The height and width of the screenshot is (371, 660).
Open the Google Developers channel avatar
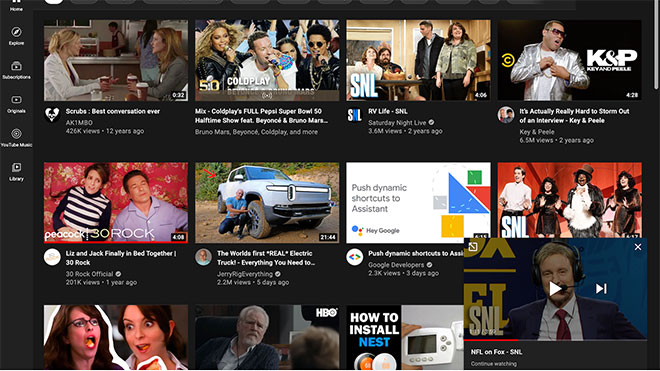354,257
